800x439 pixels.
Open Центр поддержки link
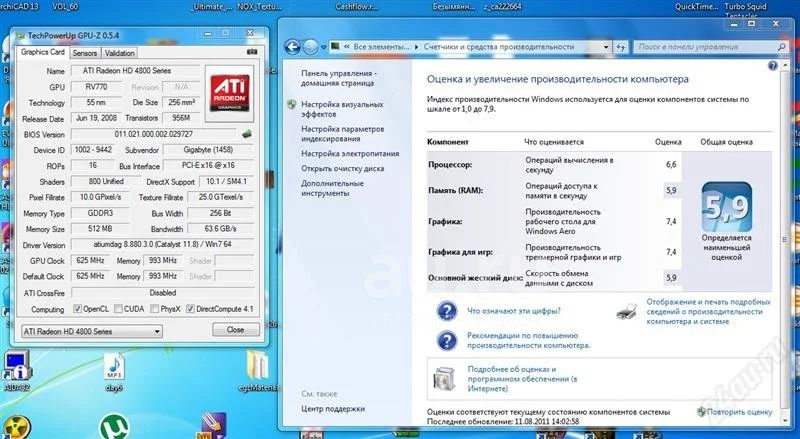coord(333,409)
